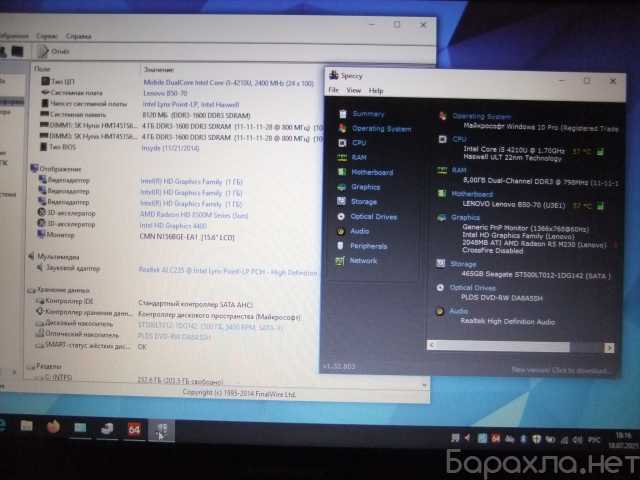640x480 pixels.
Task: Click the taskbar clock
Action: pyautogui.click(x=624, y=440)
